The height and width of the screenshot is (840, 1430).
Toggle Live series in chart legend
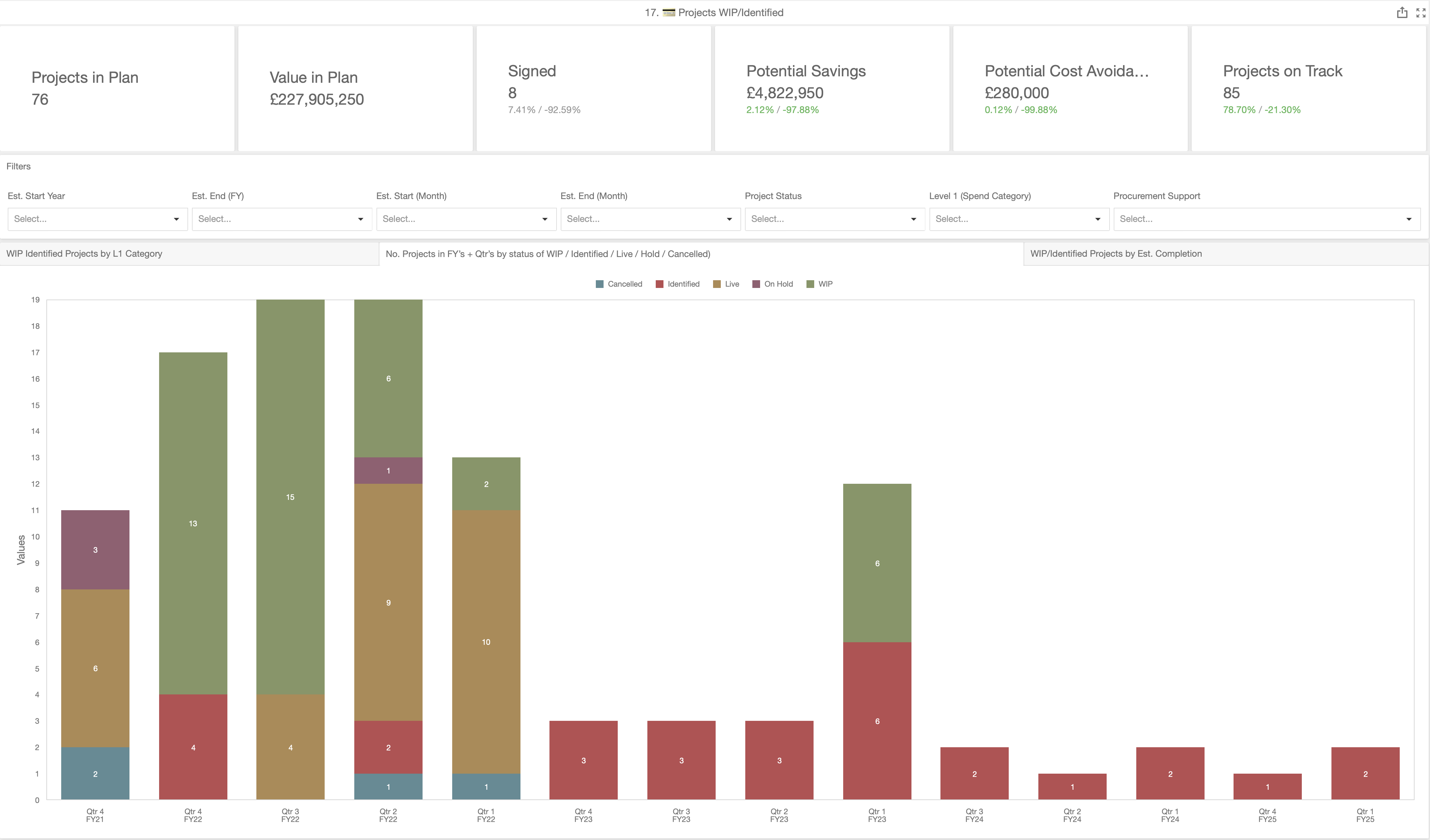[726, 284]
